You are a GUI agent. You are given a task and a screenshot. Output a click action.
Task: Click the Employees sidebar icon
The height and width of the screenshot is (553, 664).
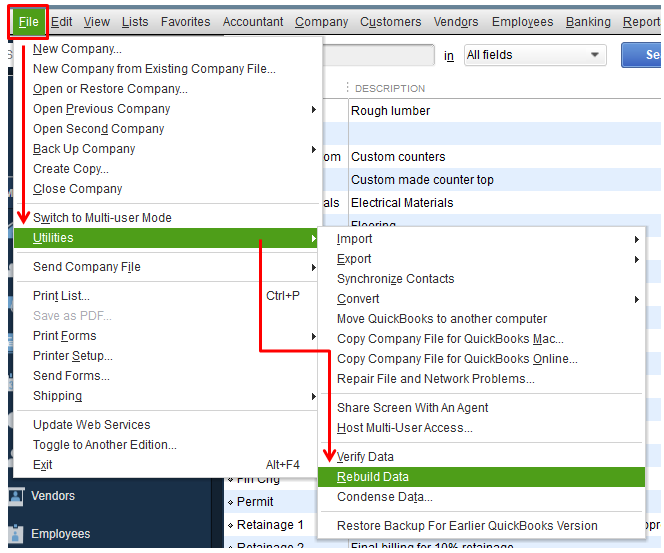click(x=16, y=534)
